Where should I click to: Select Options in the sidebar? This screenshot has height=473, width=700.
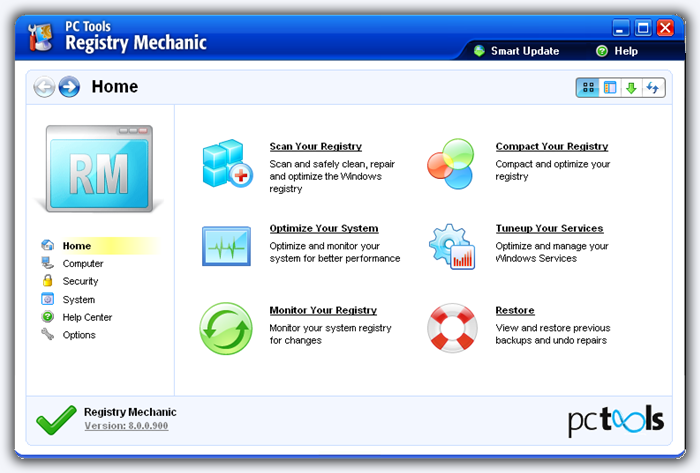tap(79, 335)
